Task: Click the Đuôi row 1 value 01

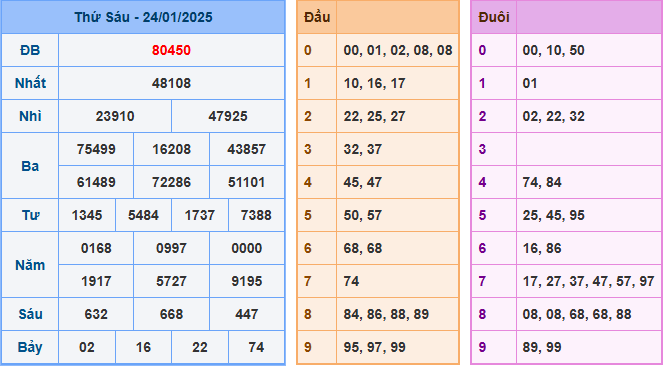Action: (530, 83)
